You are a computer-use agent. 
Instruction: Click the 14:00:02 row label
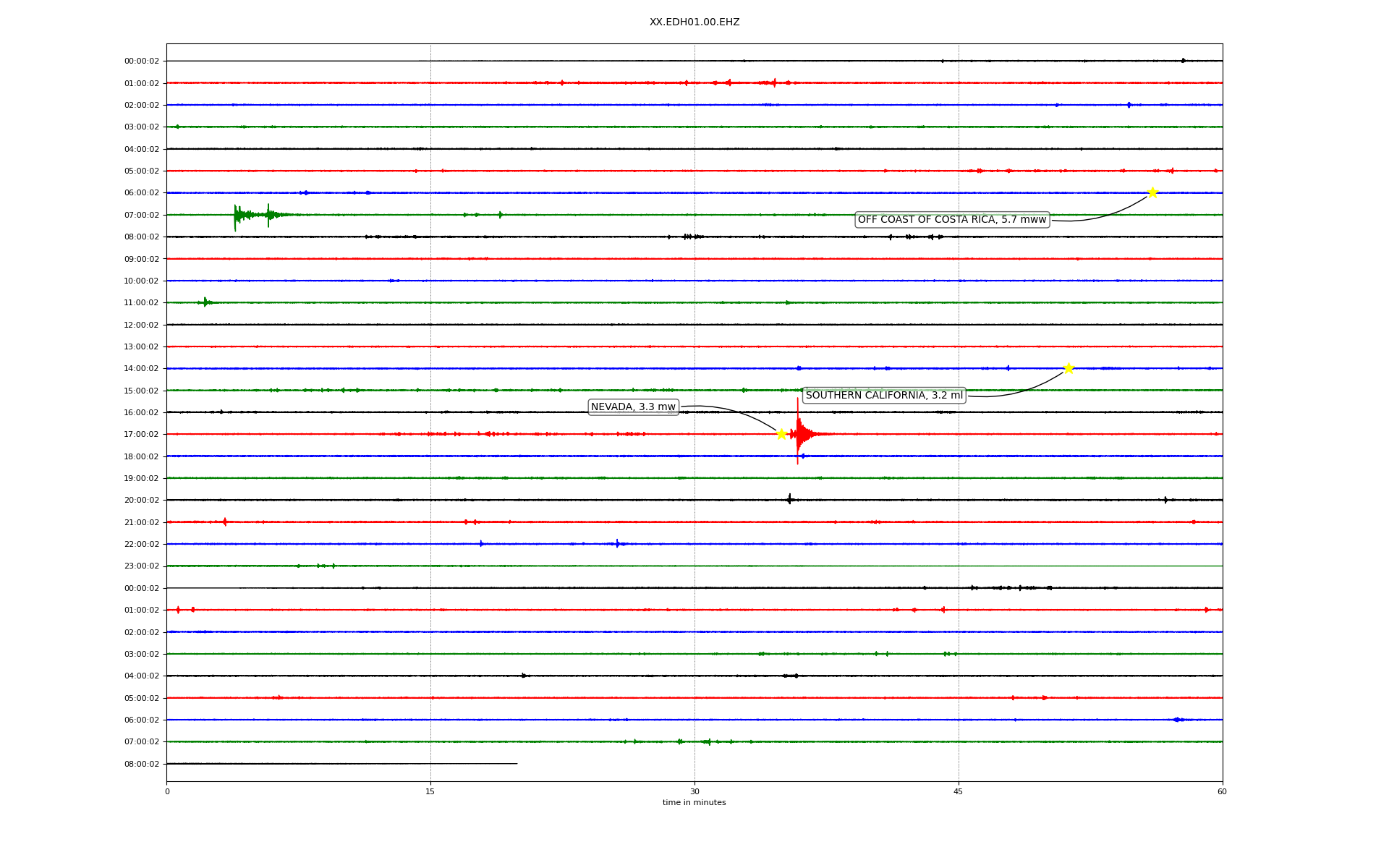click(142, 369)
